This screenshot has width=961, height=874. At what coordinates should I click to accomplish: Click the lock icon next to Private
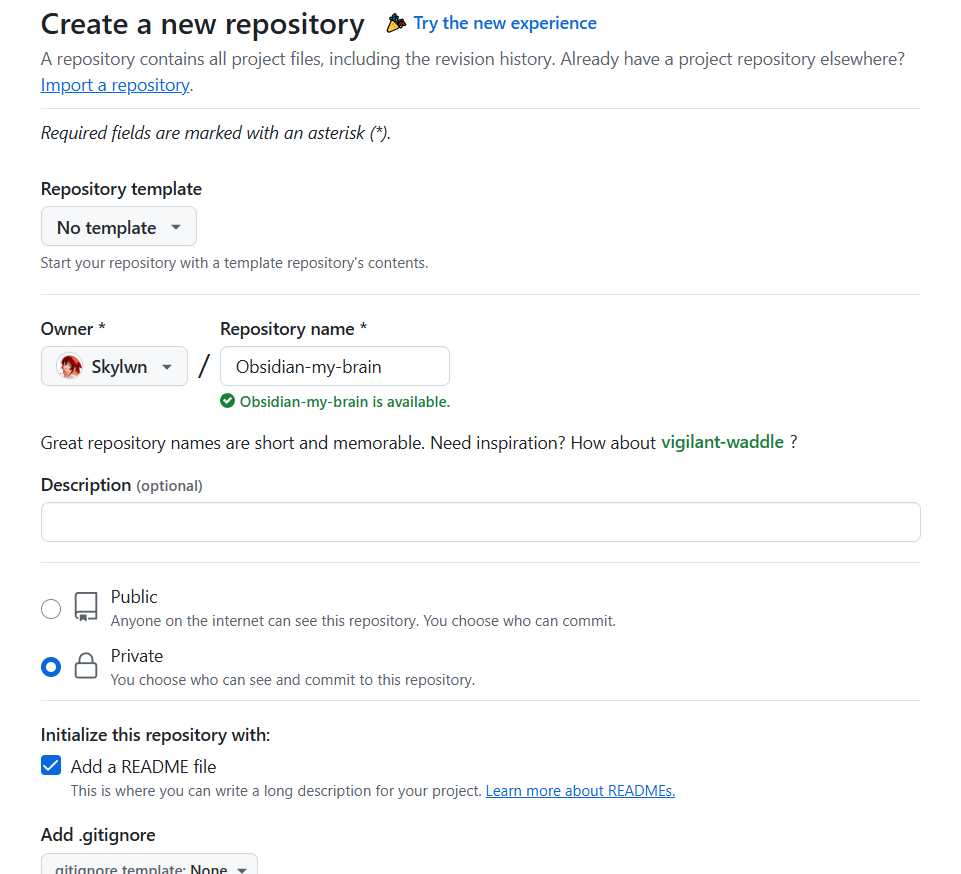(x=86, y=666)
